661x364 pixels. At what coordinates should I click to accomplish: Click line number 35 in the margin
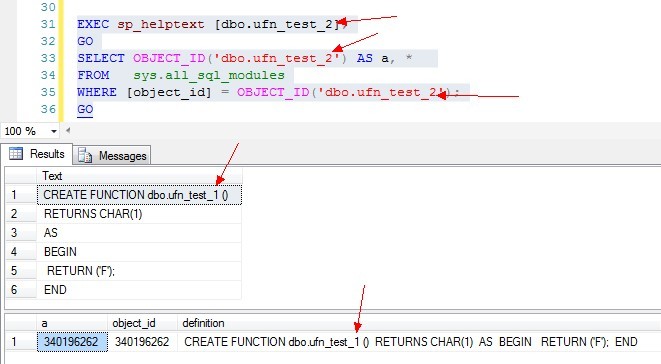tap(48, 92)
